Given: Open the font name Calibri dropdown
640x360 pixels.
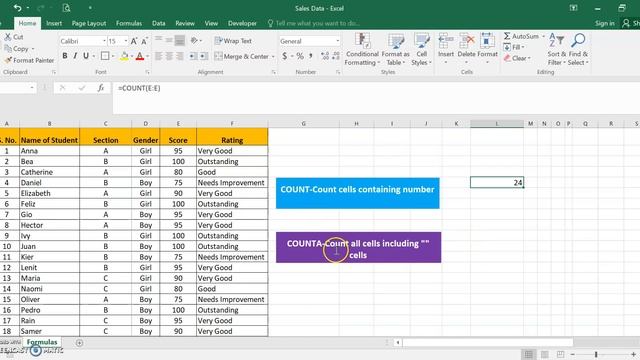Looking at the screenshot, I should click(x=104, y=41).
